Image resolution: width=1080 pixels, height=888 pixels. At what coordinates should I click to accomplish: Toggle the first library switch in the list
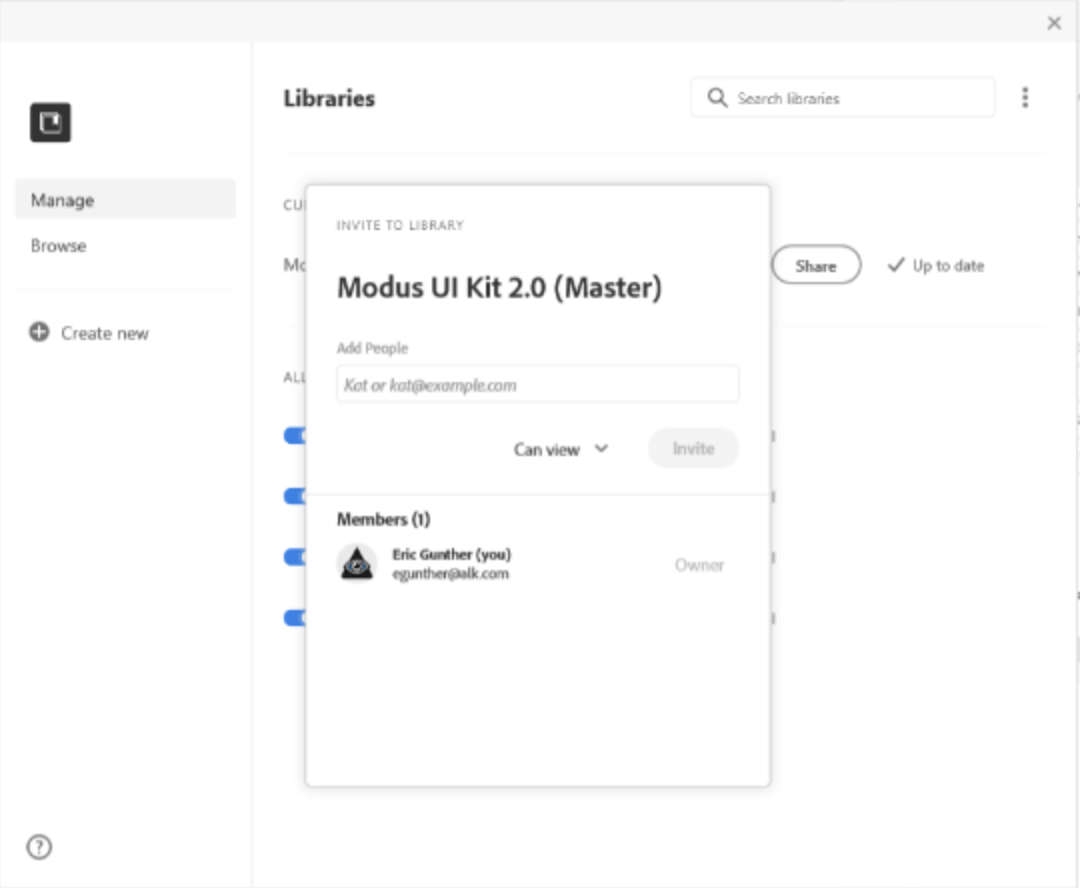(295, 436)
